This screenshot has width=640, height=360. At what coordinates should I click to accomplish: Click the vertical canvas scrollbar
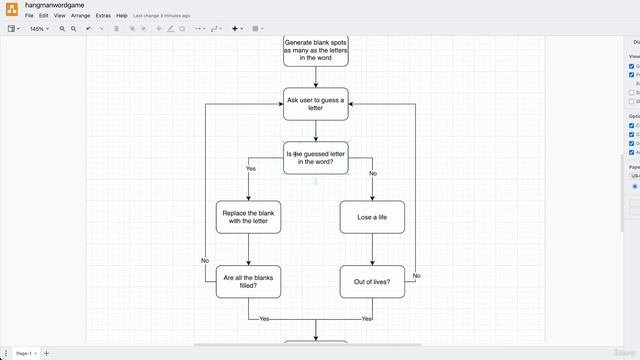pyautogui.click(x=622, y=193)
